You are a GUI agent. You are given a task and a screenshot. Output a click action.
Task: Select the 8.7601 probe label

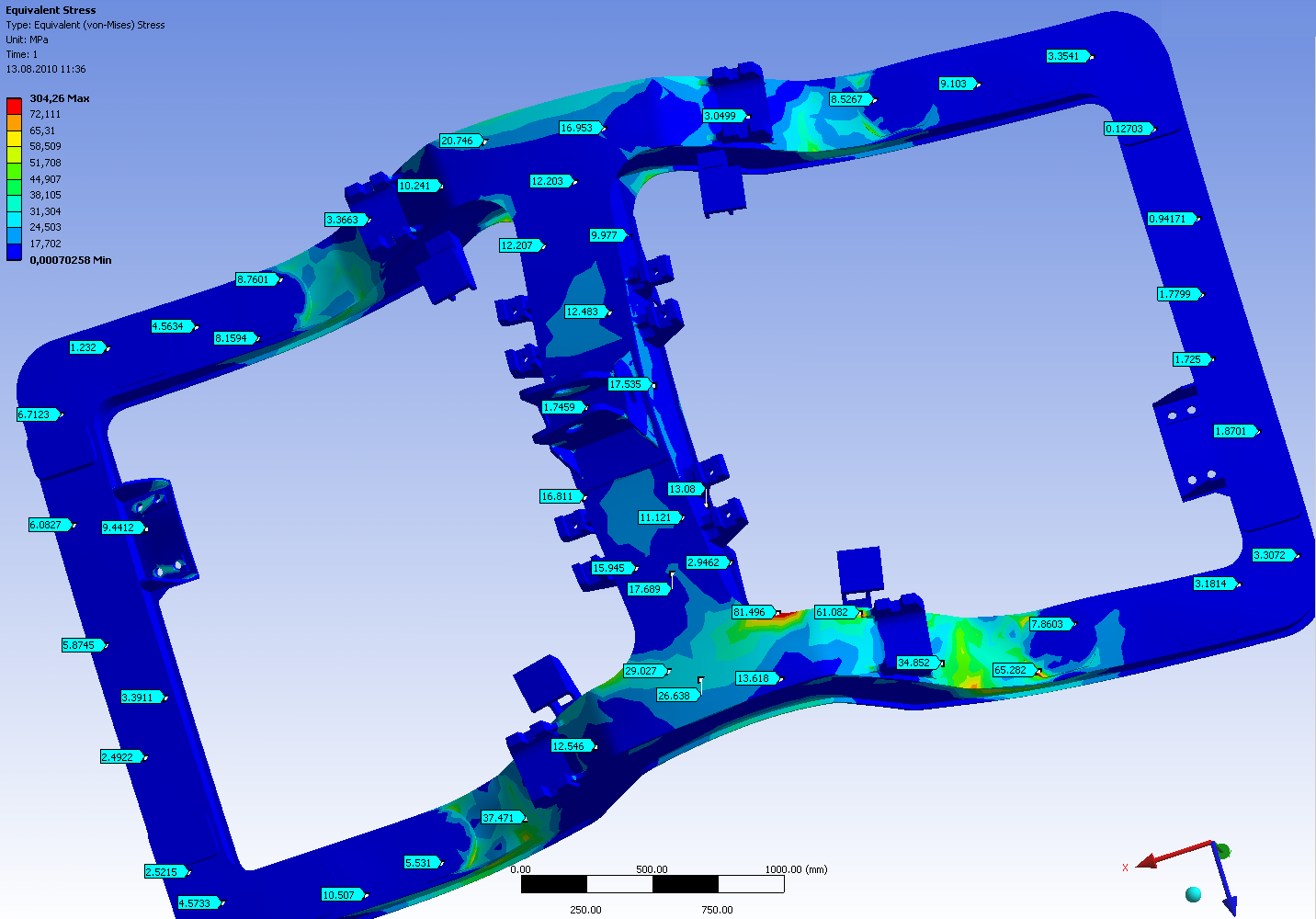[257, 279]
